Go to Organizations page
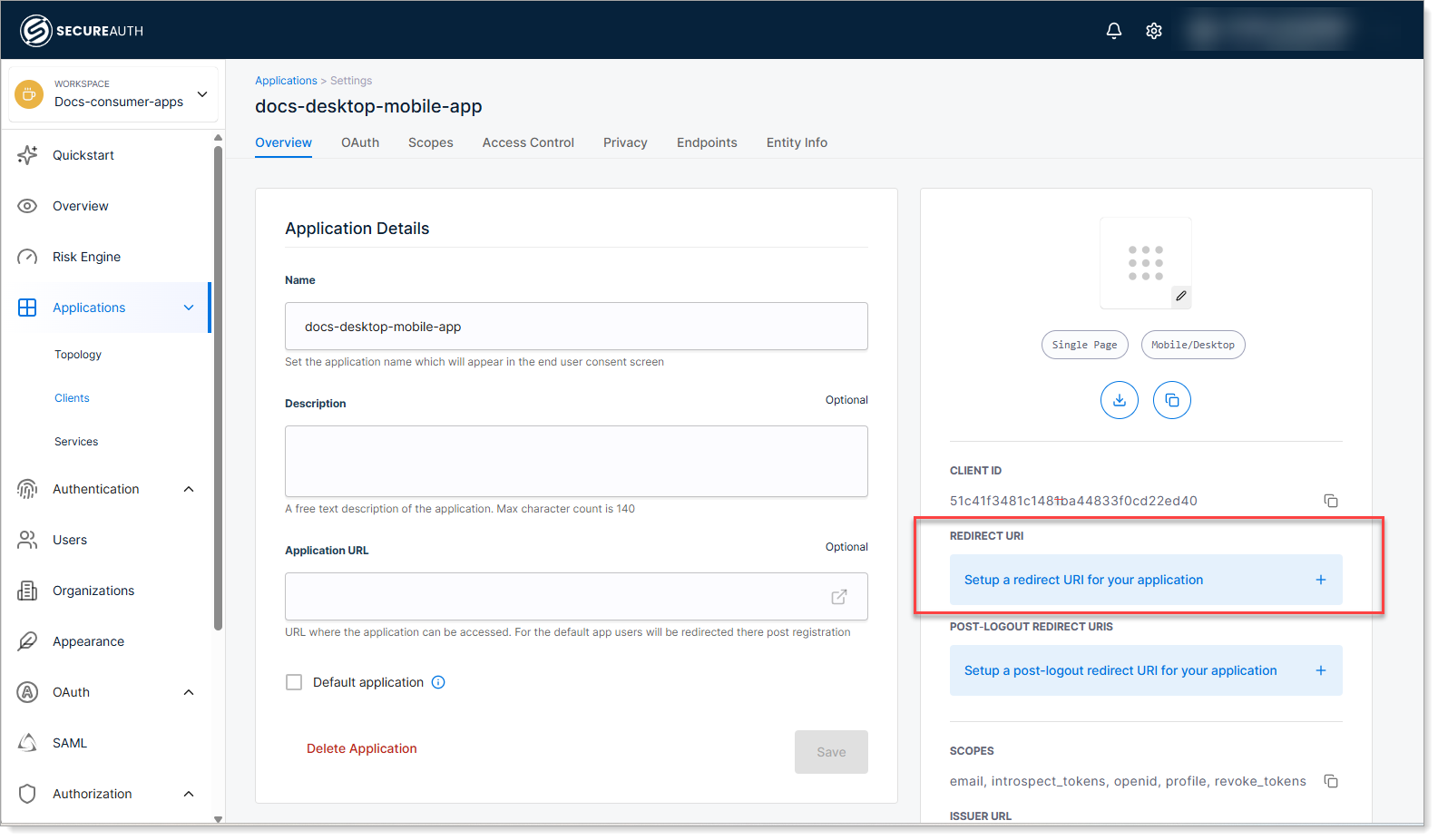This screenshot has height=840, width=1438. pos(93,591)
